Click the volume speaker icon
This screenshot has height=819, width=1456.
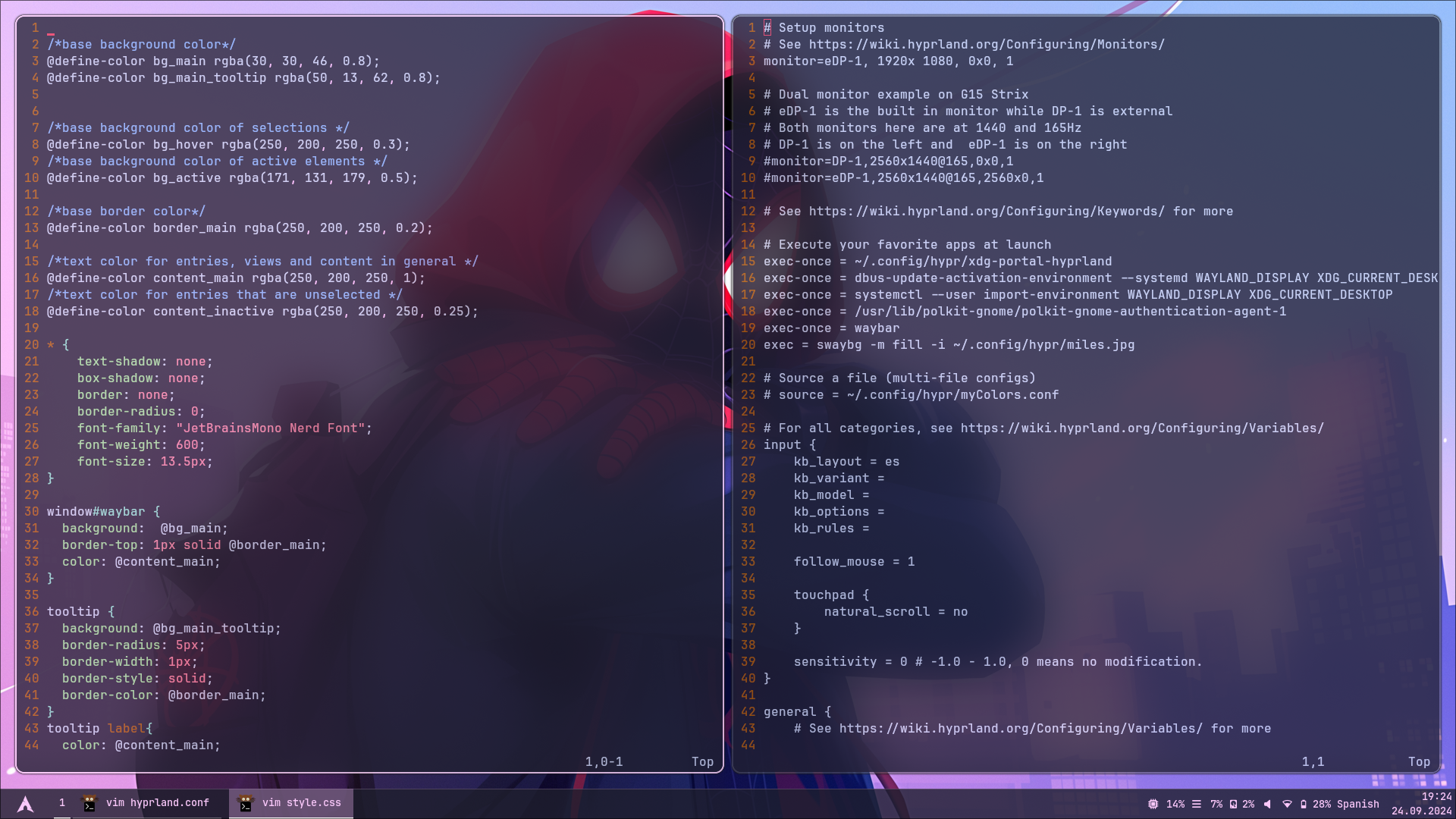1268,804
